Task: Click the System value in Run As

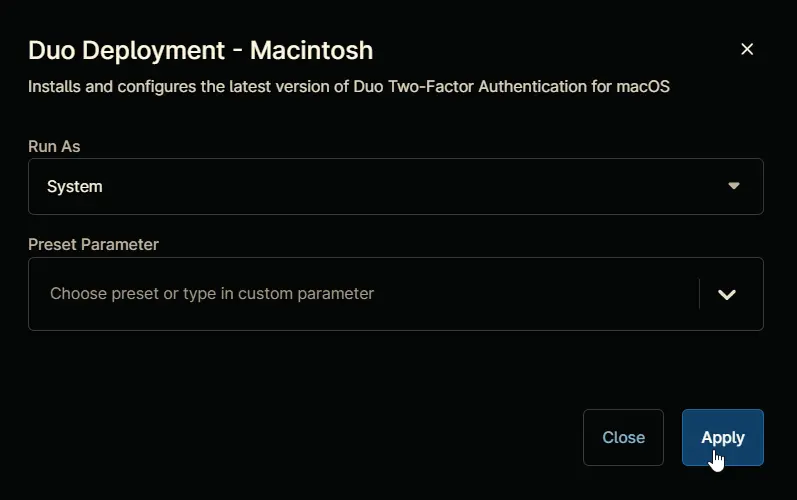Action: [x=75, y=186]
